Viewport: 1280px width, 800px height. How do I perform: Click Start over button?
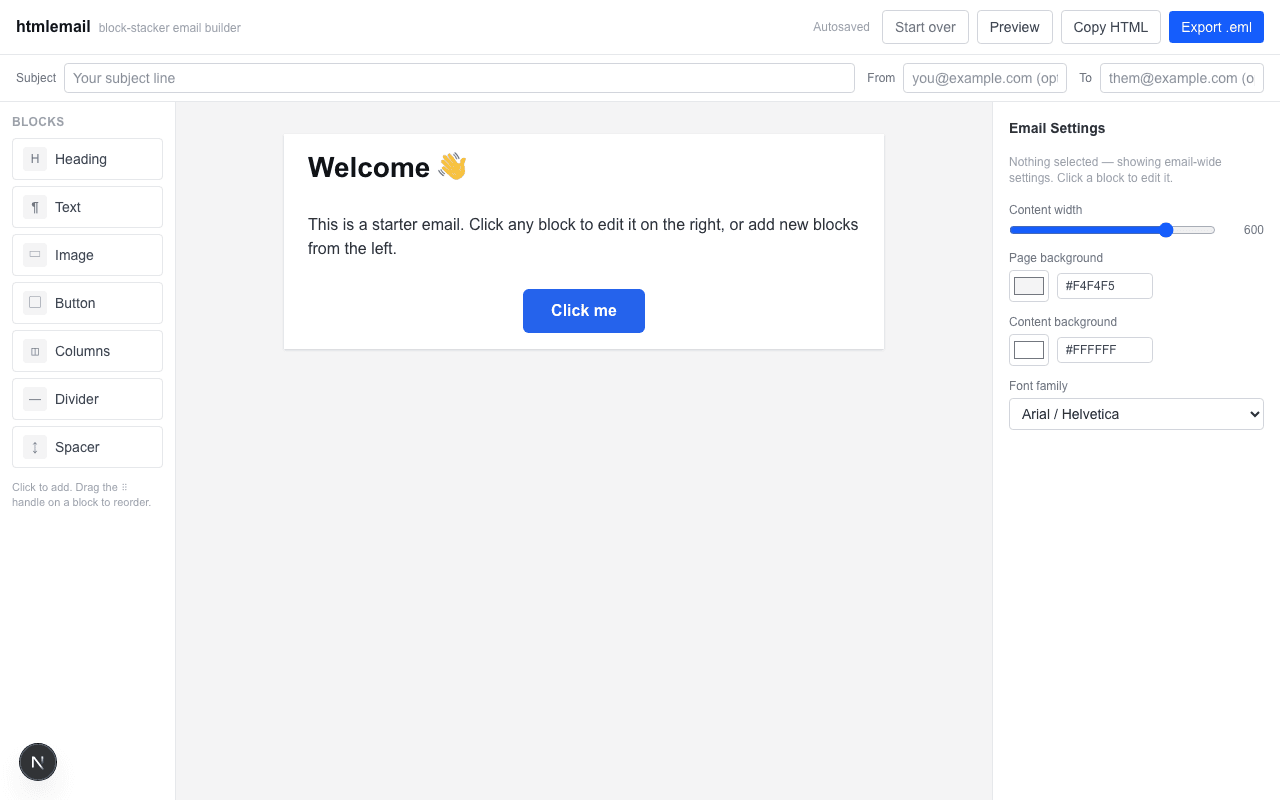click(x=925, y=27)
